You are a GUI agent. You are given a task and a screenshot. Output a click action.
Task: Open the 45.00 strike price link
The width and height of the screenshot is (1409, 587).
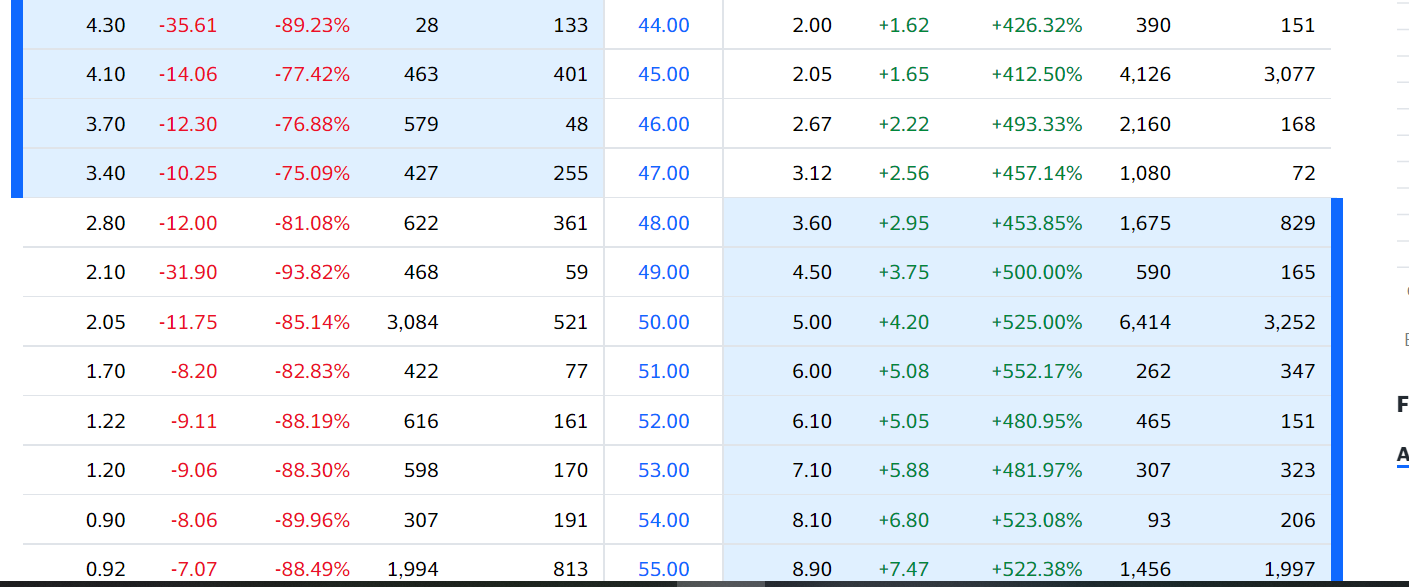click(x=664, y=74)
